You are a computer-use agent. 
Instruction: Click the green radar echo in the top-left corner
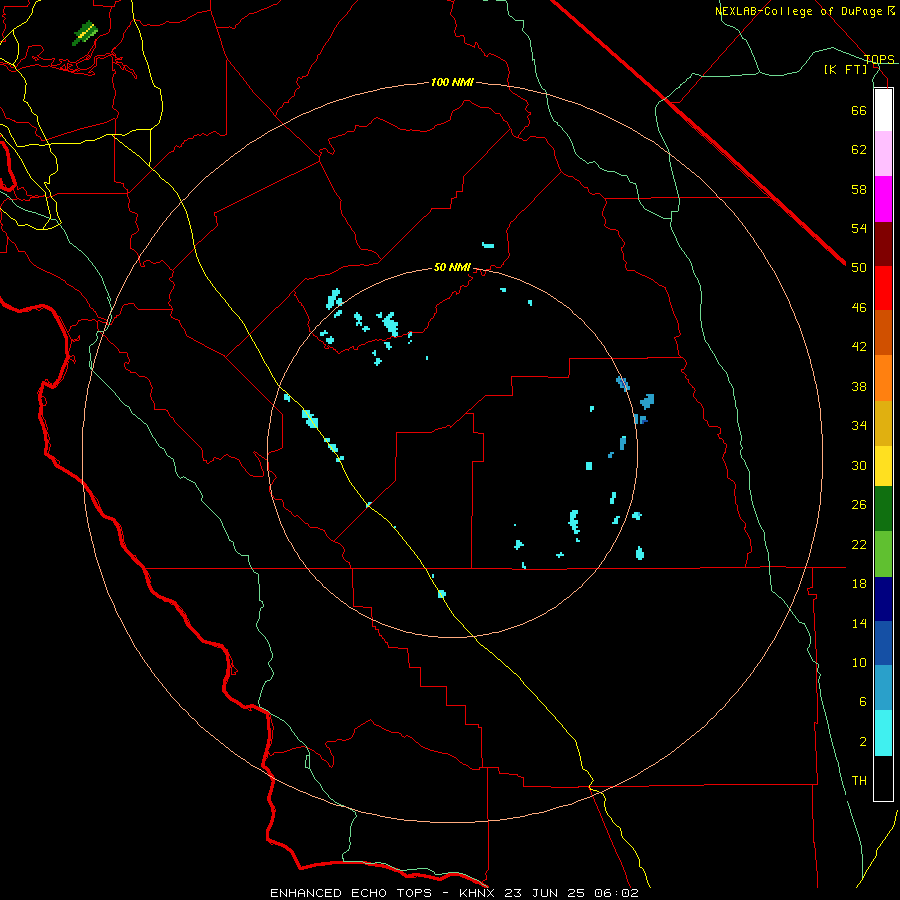(85, 33)
